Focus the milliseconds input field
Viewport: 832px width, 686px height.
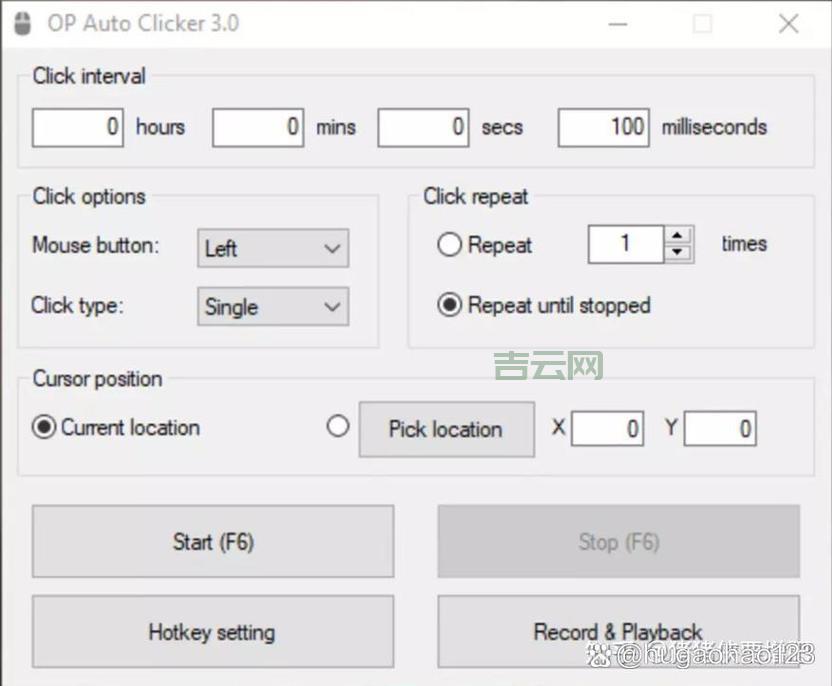[603, 127]
